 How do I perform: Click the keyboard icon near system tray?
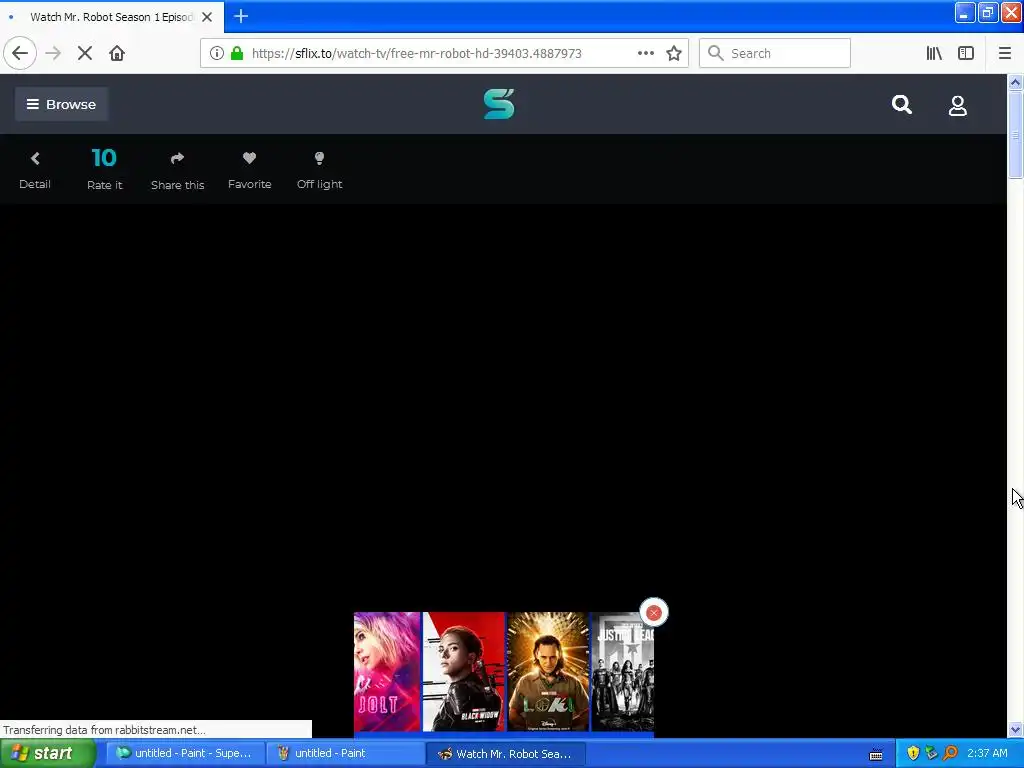click(876, 755)
